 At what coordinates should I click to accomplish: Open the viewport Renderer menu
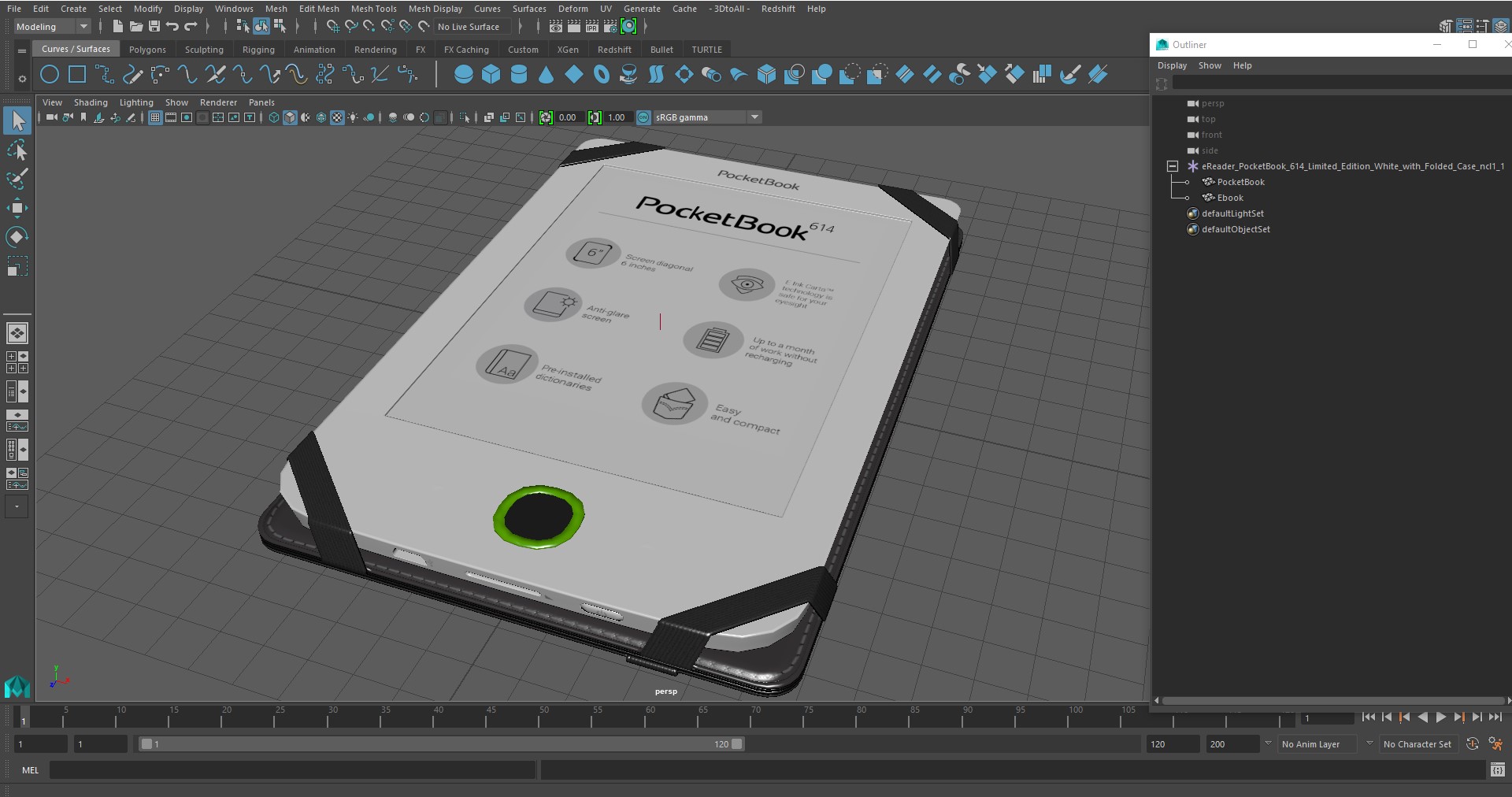[218, 102]
